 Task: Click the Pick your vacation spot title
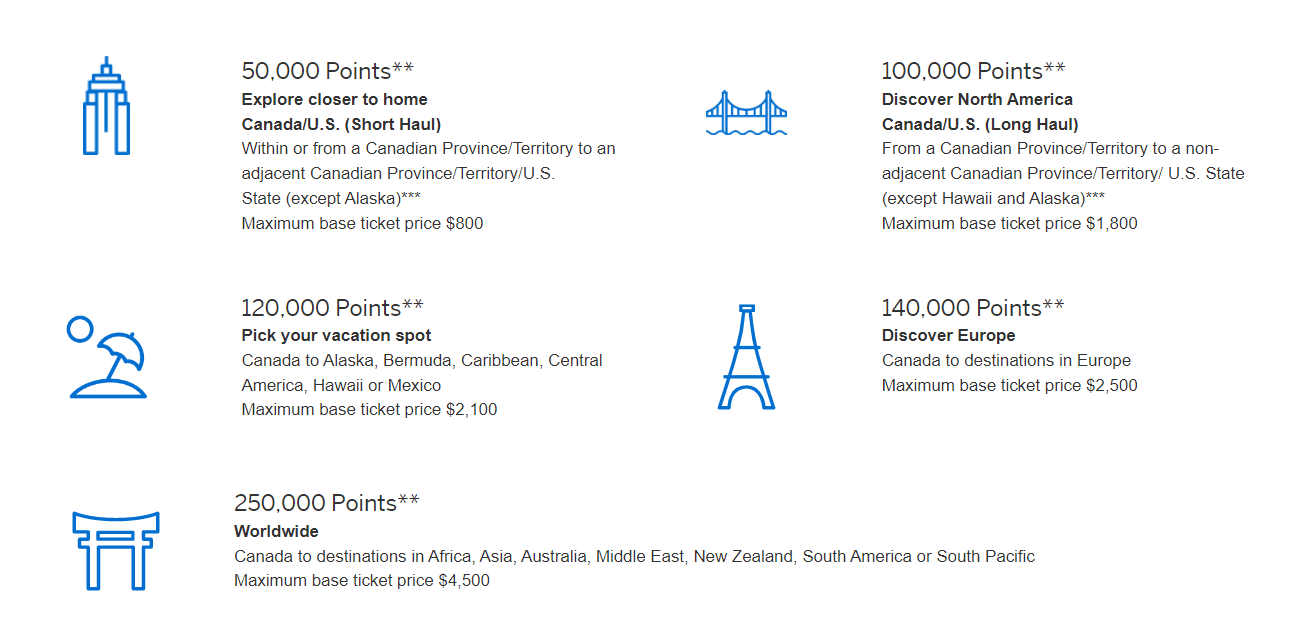336,335
